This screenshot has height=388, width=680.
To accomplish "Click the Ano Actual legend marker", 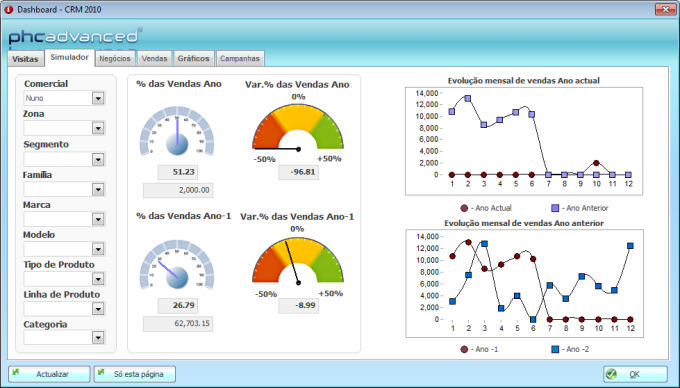I will pyautogui.click(x=464, y=208).
